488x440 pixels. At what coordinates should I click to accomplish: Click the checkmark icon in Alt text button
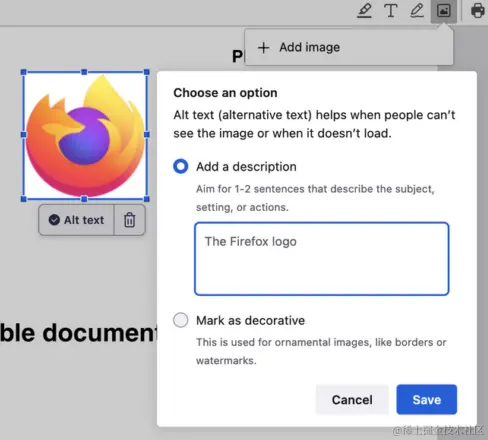coord(54,220)
